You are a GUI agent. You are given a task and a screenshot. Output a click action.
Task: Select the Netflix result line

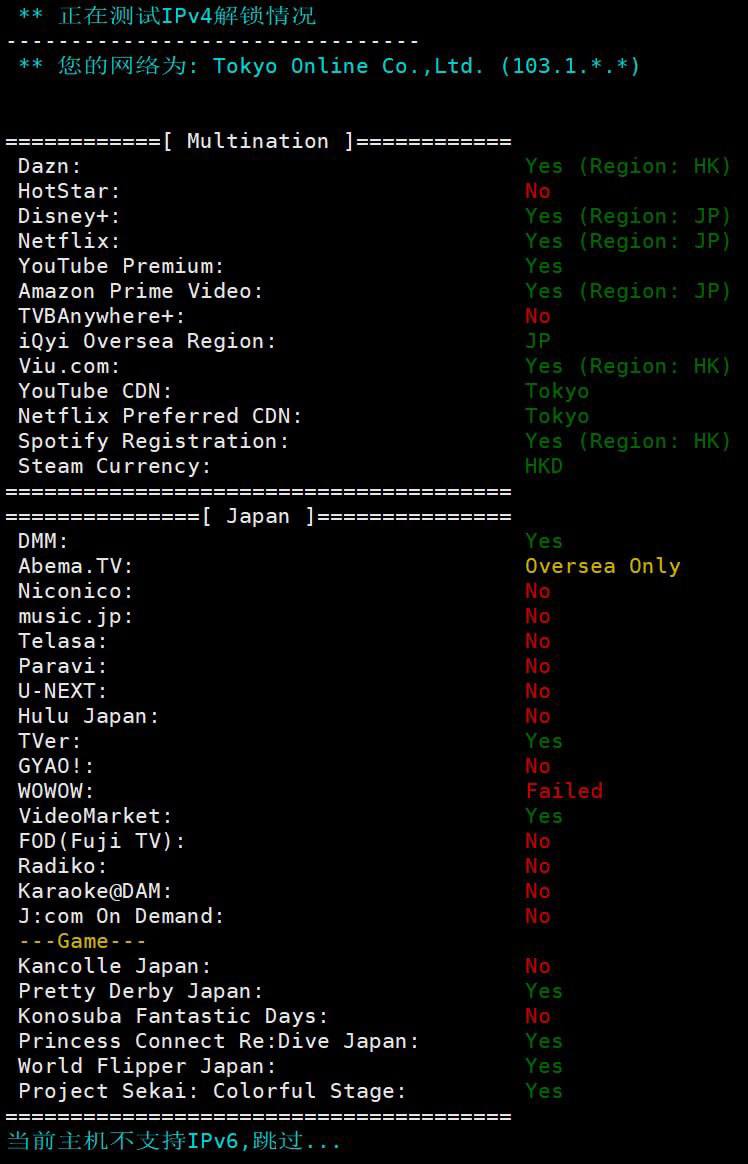click(375, 241)
